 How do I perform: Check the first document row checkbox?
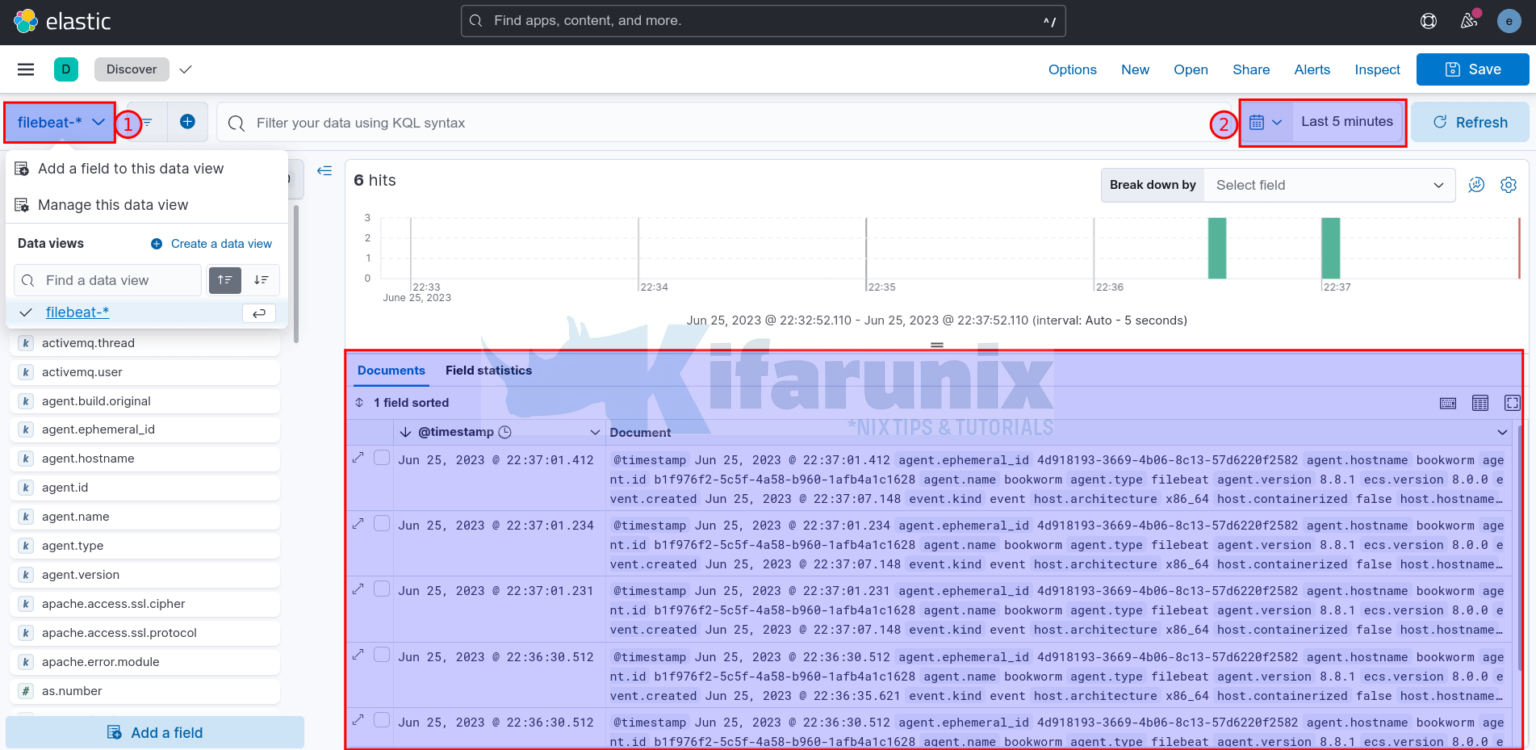[381, 457]
